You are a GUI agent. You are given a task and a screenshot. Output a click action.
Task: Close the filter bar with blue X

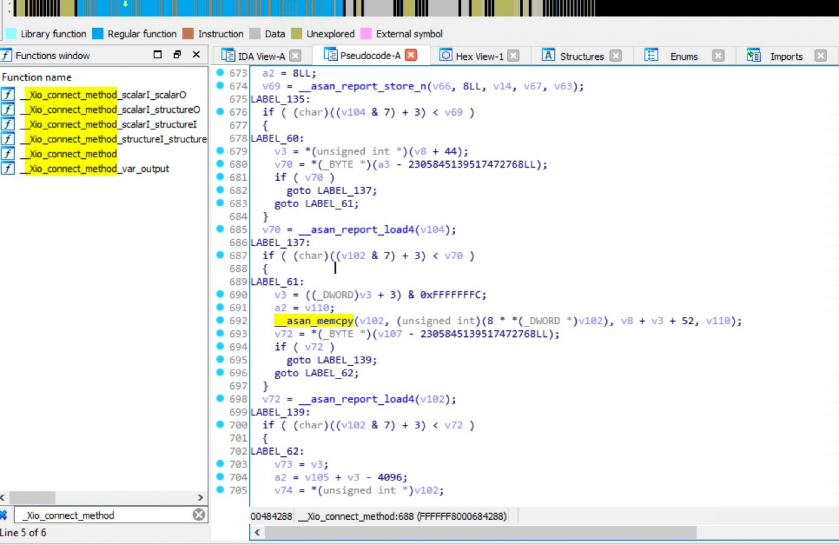pyautogui.click(x=3, y=515)
